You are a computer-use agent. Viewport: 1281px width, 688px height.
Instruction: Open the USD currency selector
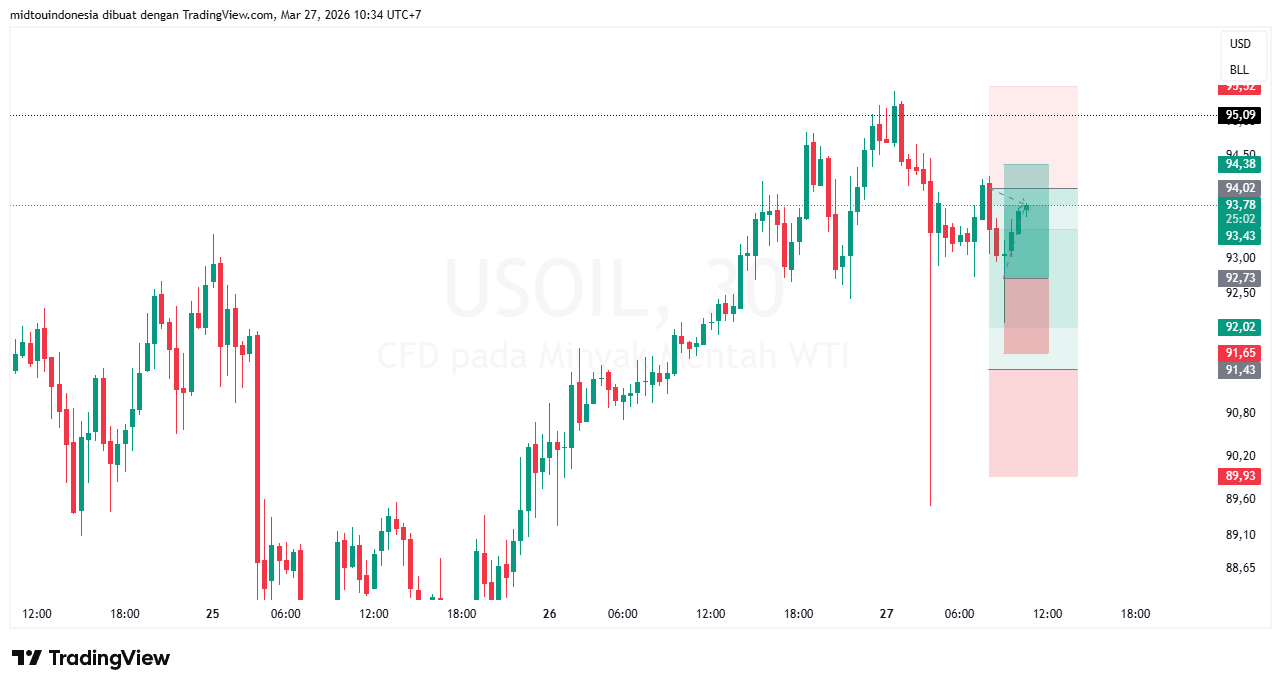tap(1240, 44)
